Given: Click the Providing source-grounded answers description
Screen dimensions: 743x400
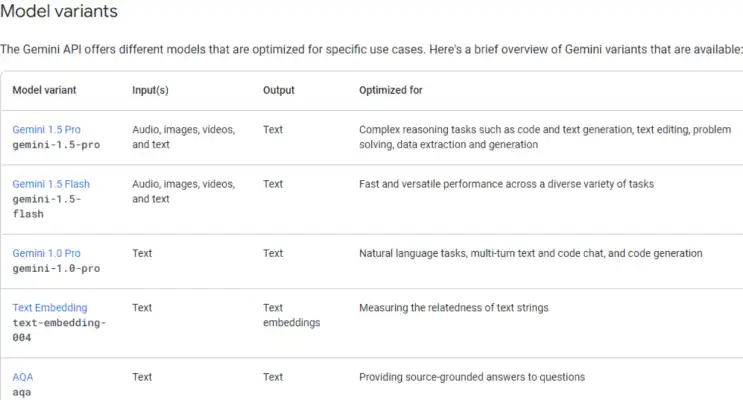Looking at the screenshot, I should (x=471, y=377).
